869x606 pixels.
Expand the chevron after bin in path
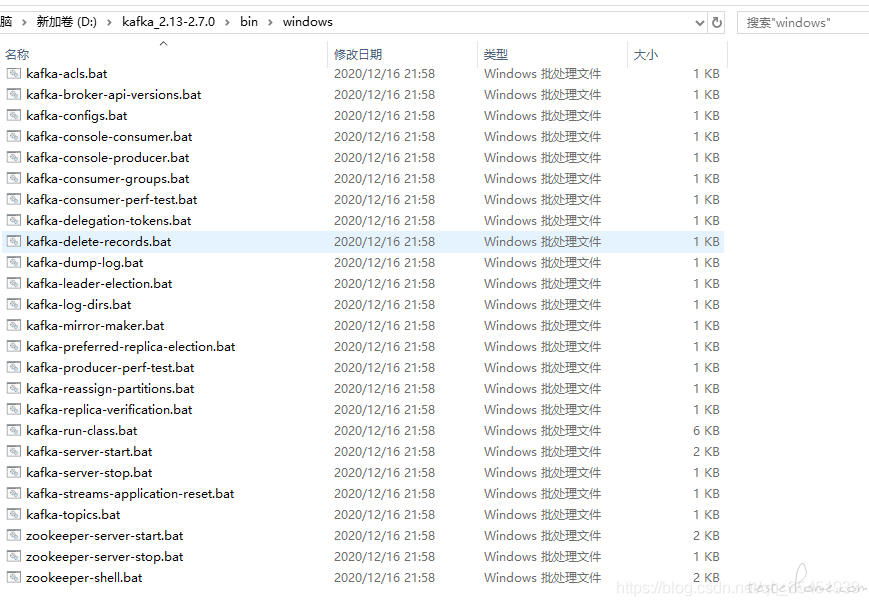click(270, 22)
